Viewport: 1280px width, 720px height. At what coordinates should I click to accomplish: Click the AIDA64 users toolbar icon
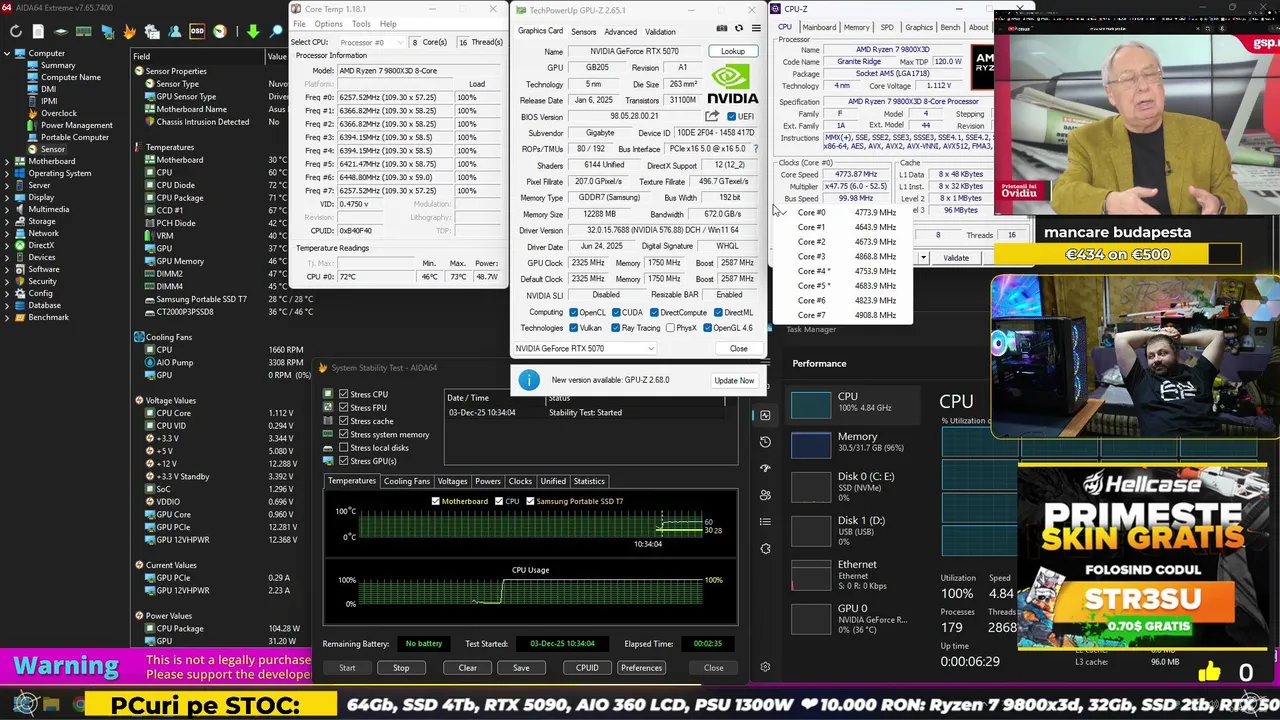[175, 31]
